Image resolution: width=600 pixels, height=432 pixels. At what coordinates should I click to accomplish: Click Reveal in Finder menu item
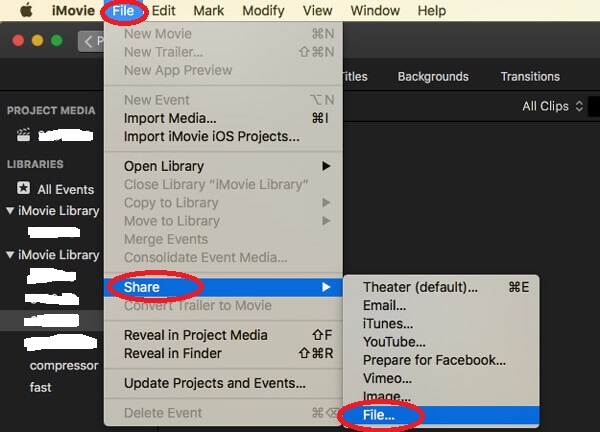point(172,353)
